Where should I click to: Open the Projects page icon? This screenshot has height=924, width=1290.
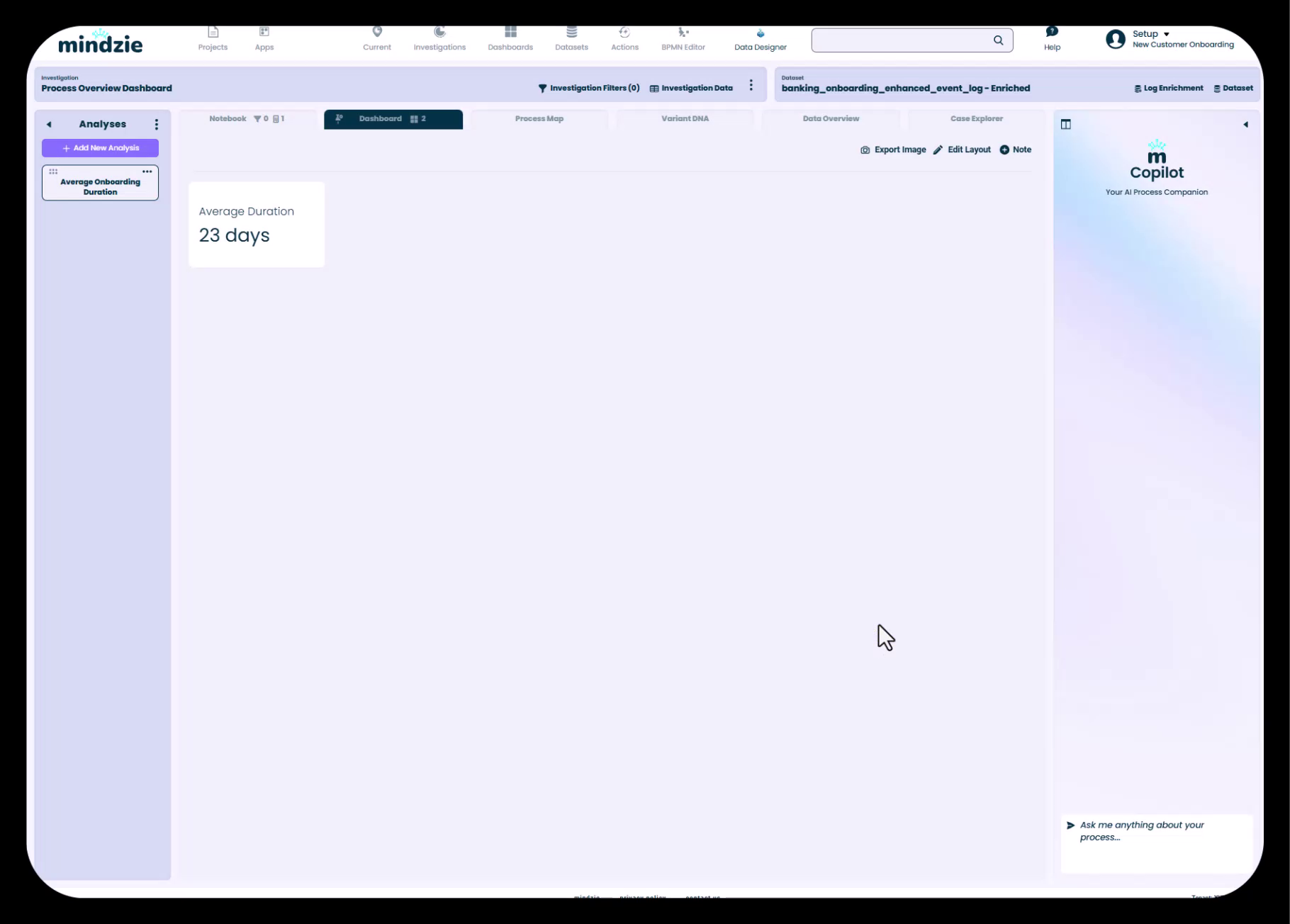click(x=213, y=33)
